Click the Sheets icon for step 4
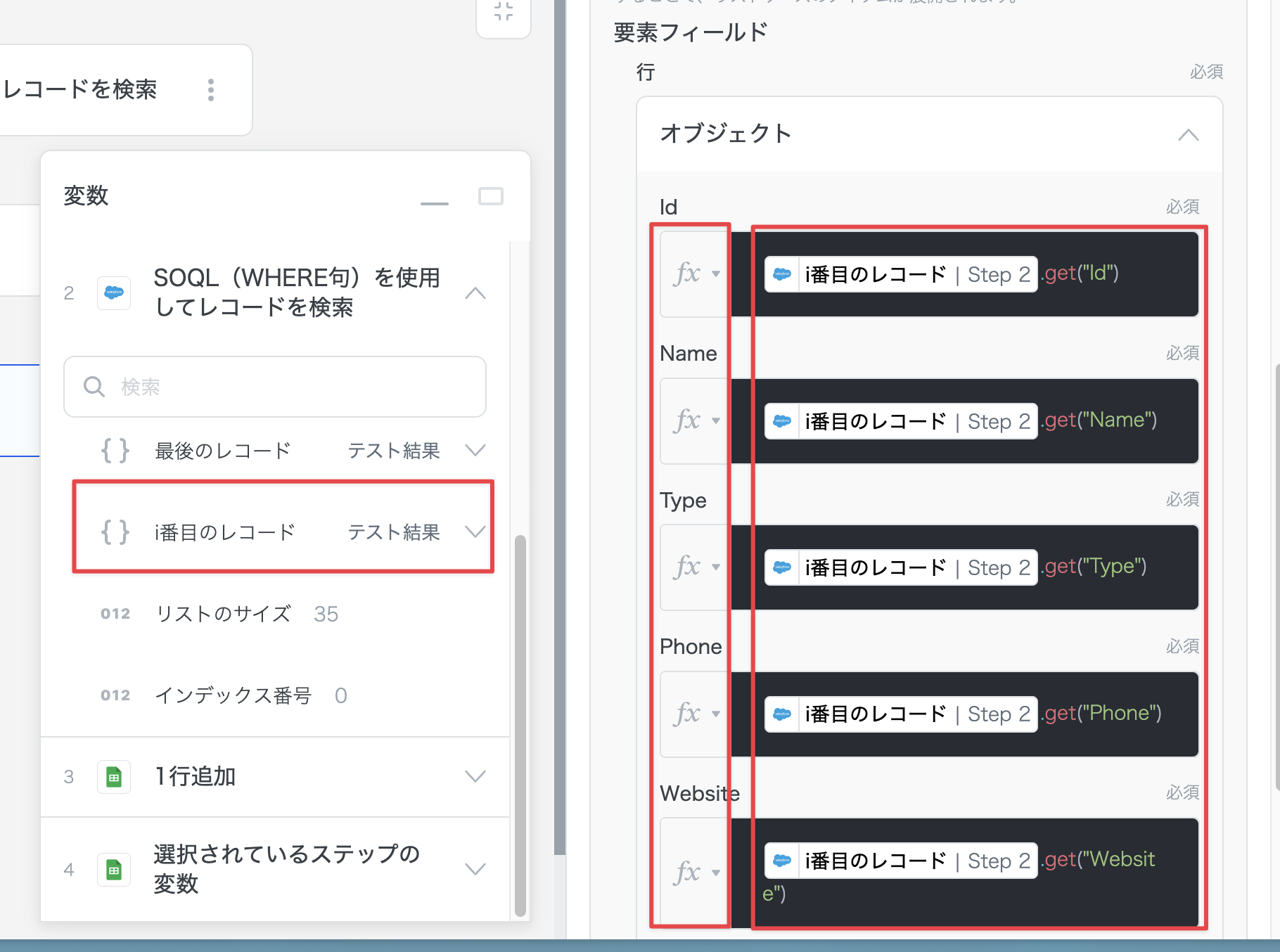This screenshot has width=1280, height=952. [x=114, y=870]
